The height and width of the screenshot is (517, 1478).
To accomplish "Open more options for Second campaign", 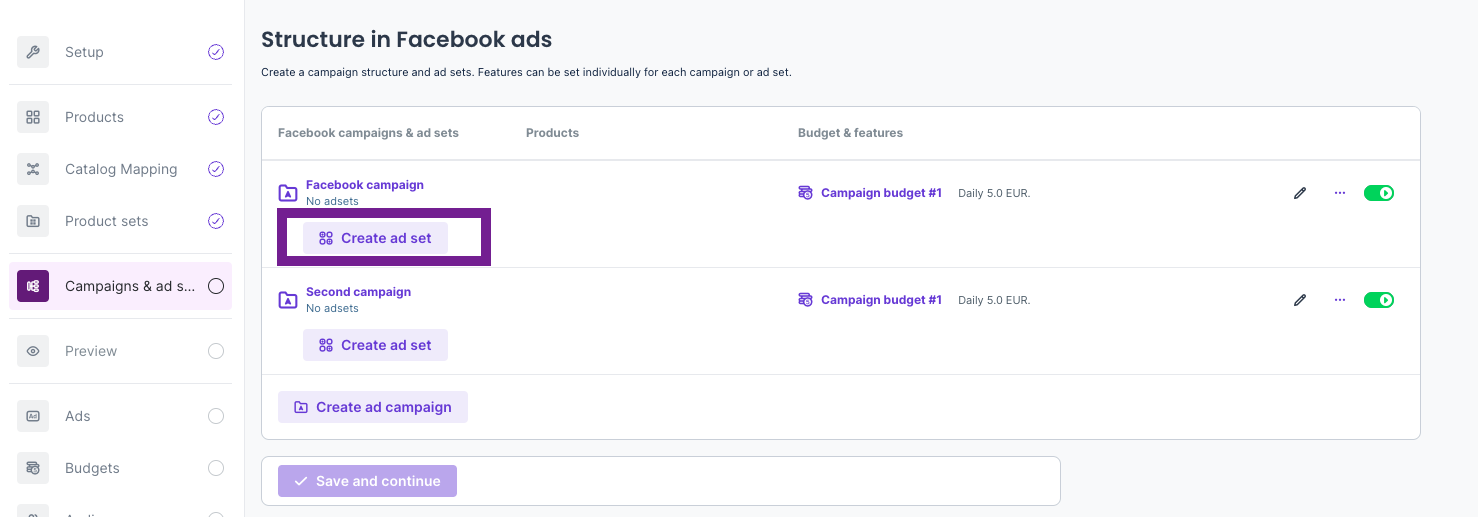I will click(1340, 300).
